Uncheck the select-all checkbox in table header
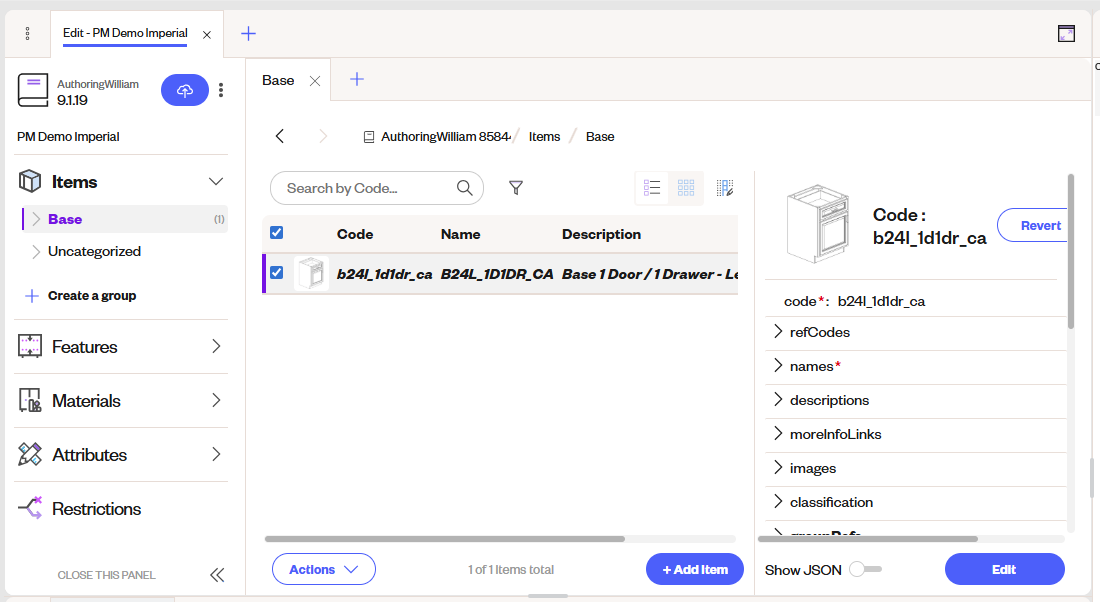The image size is (1100, 602). point(276,232)
